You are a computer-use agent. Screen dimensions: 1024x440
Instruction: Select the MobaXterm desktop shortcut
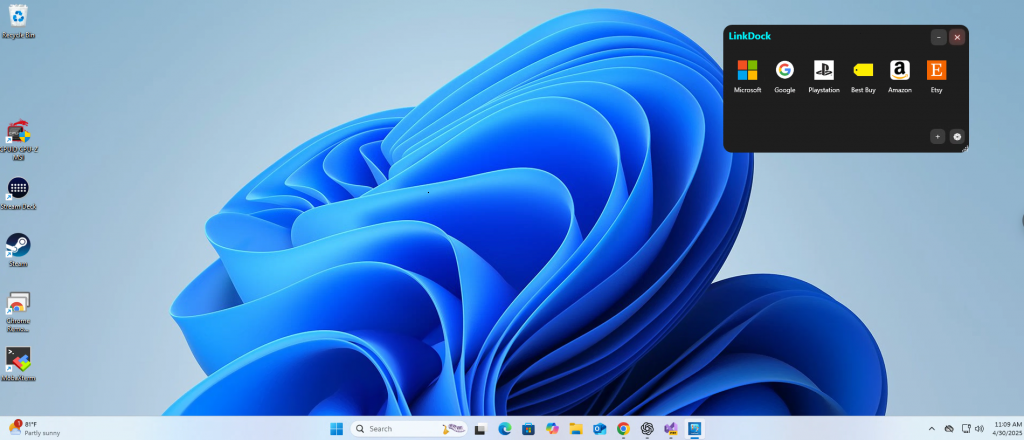coord(18,360)
